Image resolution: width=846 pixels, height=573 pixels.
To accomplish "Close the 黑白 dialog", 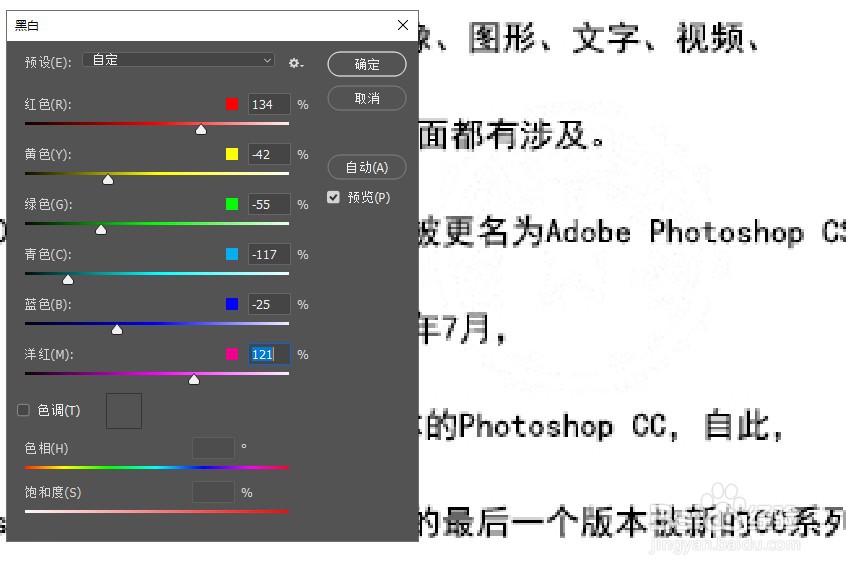I will coord(402,25).
